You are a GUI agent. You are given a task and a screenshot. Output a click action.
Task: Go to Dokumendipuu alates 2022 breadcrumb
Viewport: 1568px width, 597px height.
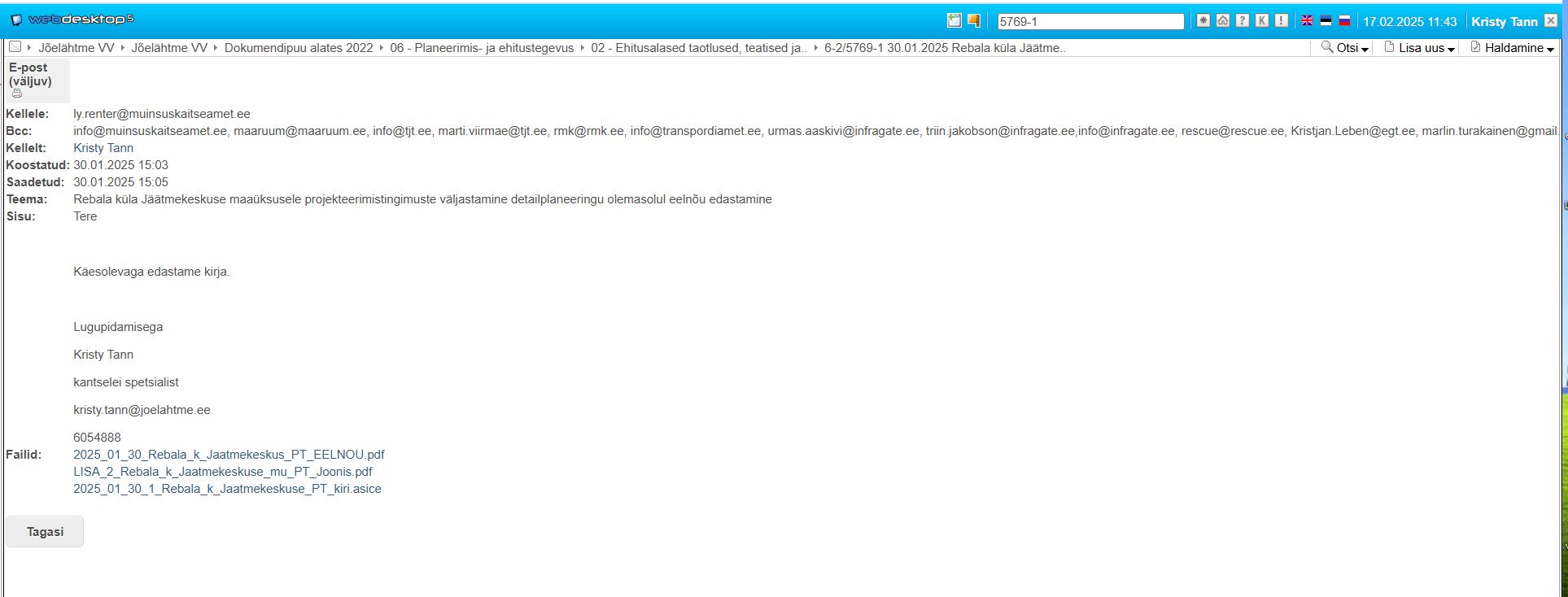299,48
